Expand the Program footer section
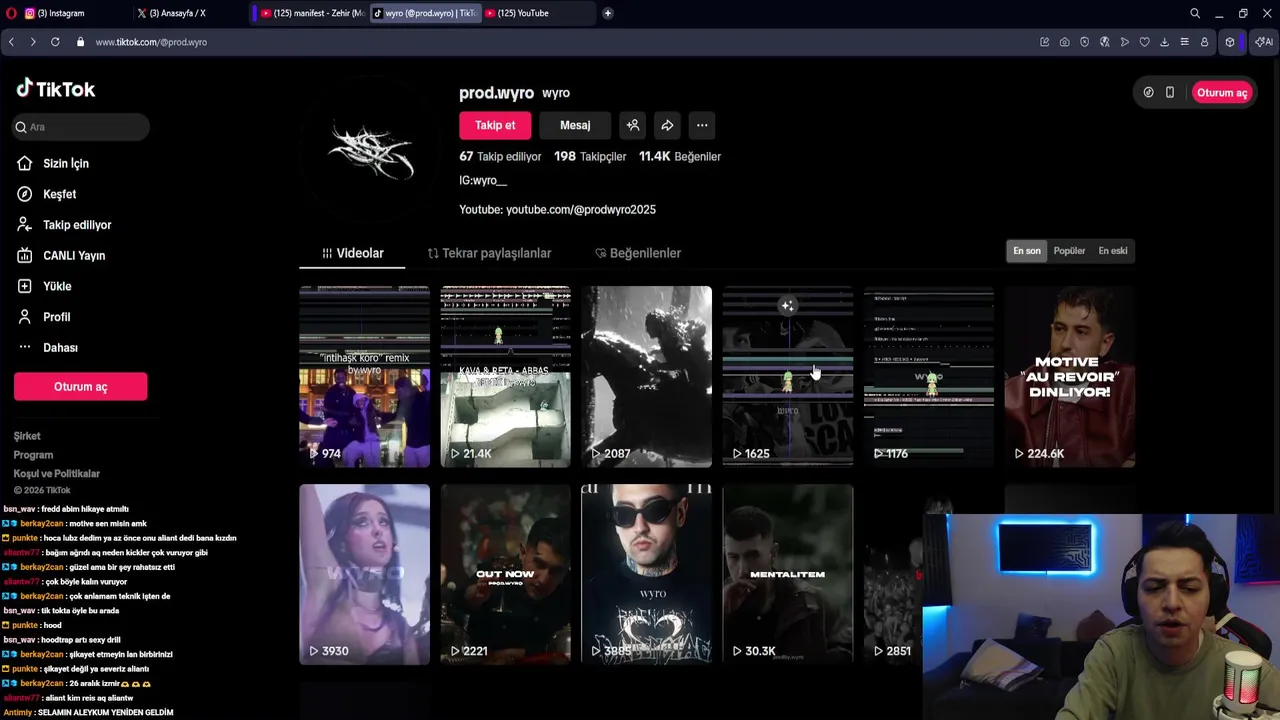The width and height of the screenshot is (1280, 720). tap(33, 455)
